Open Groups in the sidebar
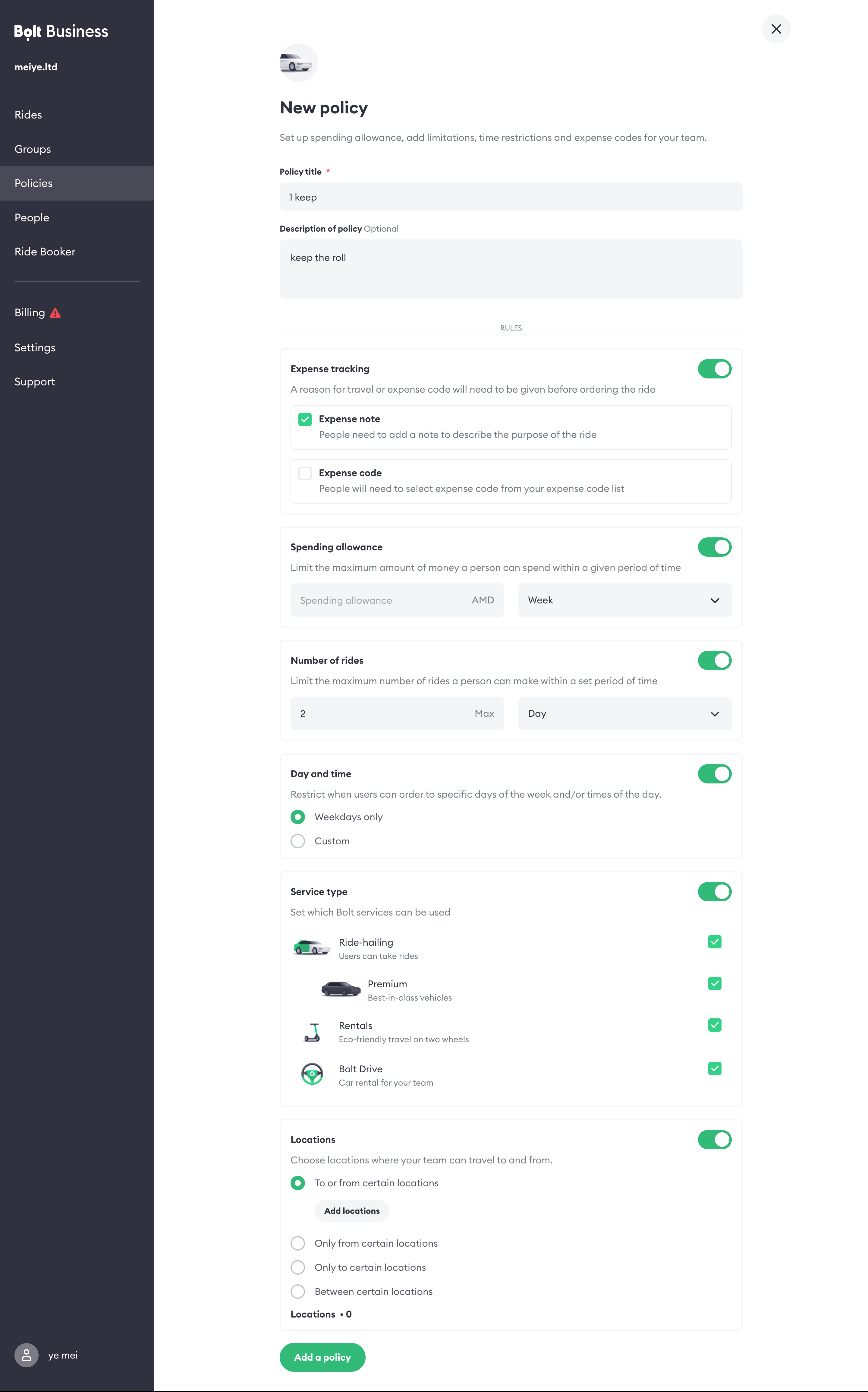 tap(77, 149)
